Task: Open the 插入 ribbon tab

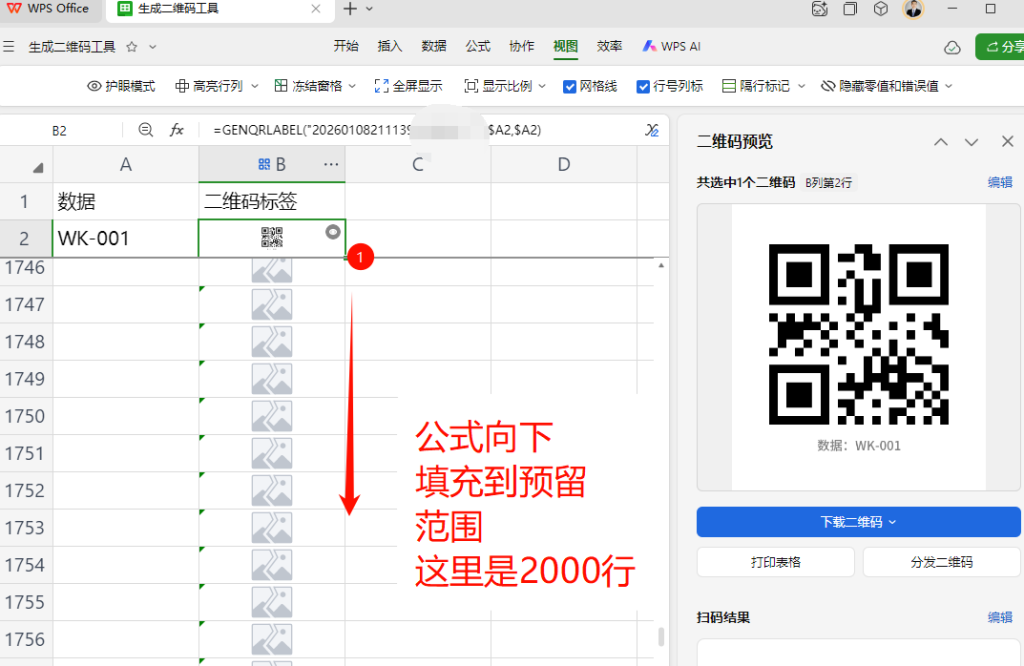Action: click(x=390, y=46)
